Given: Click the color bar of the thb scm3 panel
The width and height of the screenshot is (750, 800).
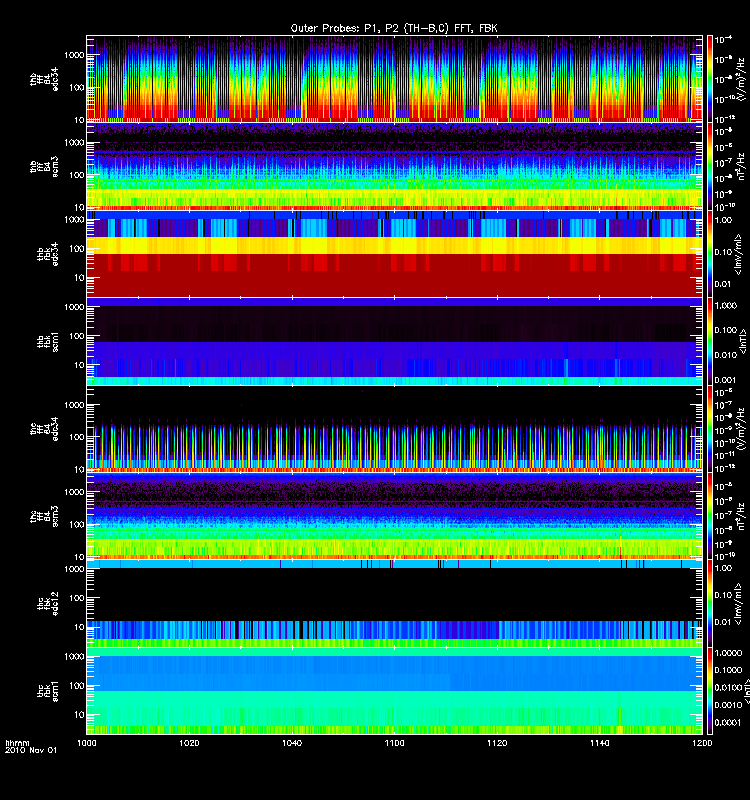Looking at the screenshot, I should tap(710, 166).
